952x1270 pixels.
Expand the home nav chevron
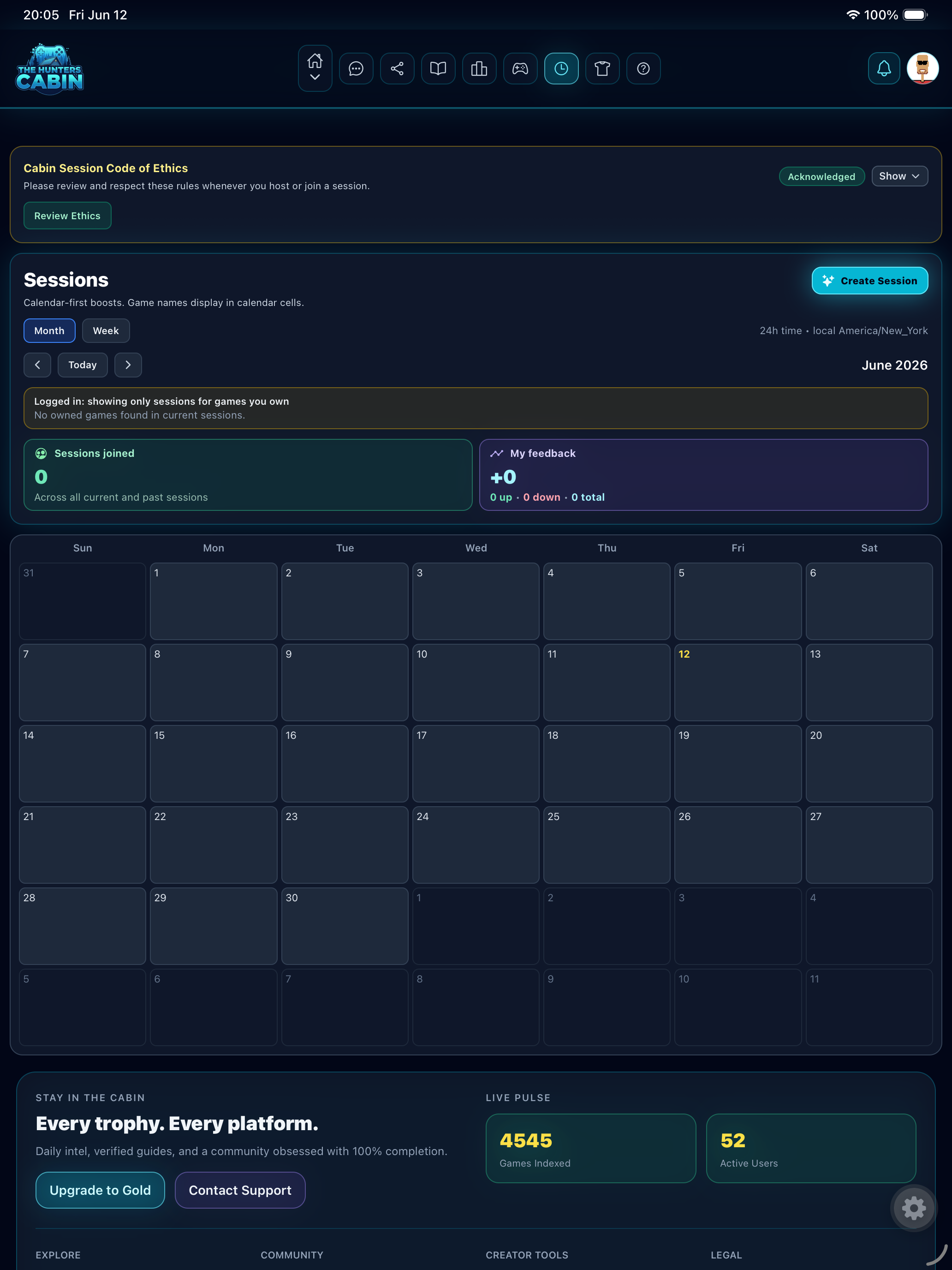(315, 78)
